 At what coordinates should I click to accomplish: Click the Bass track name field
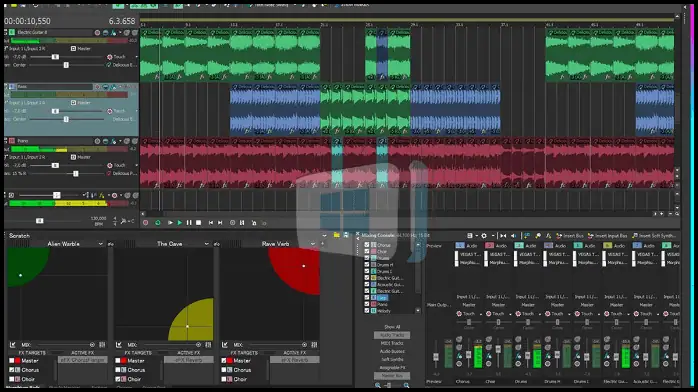click(x=54, y=87)
